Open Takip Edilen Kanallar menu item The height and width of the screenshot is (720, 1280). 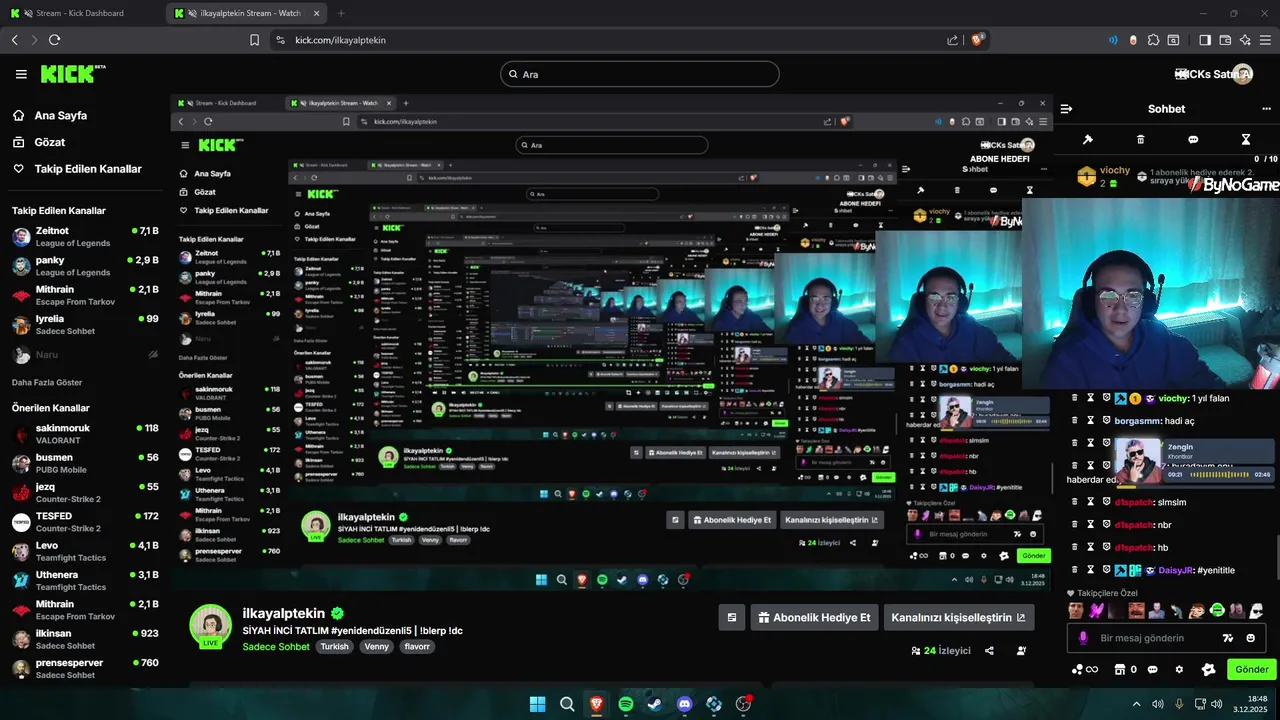pos(77,169)
